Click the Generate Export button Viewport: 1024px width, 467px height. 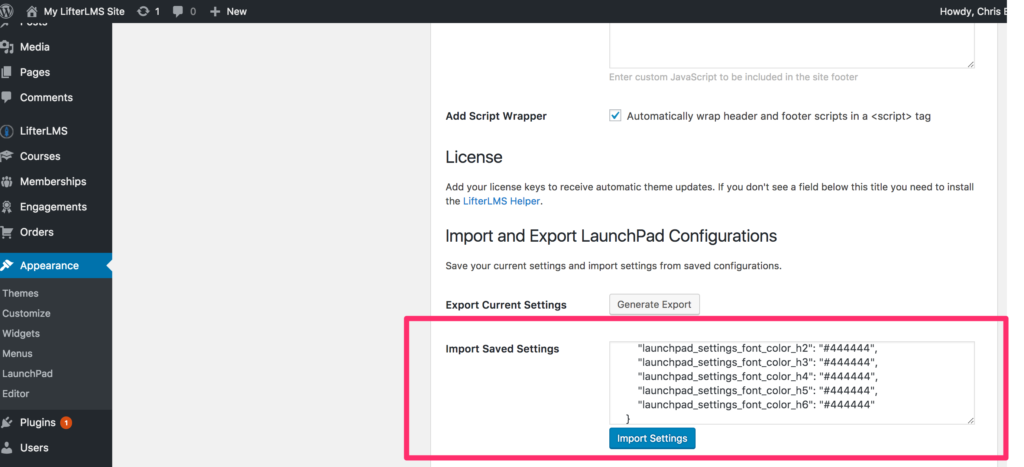point(654,304)
